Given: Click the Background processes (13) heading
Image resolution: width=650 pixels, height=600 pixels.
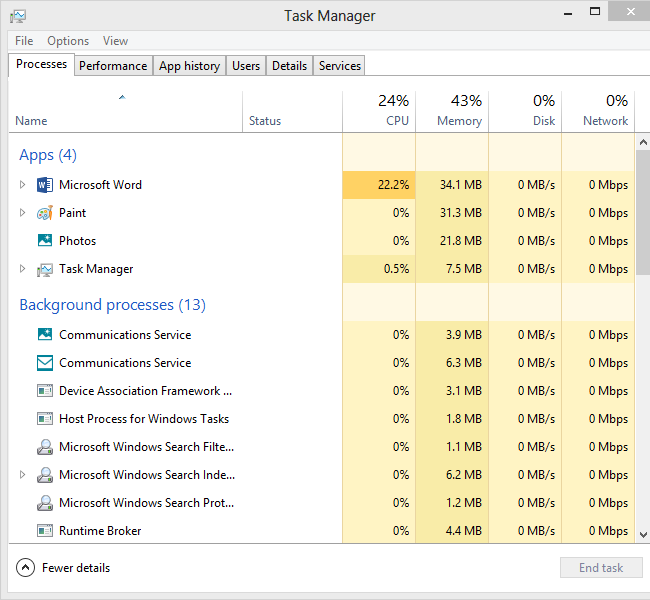Looking at the screenshot, I should (x=113, y=305).
